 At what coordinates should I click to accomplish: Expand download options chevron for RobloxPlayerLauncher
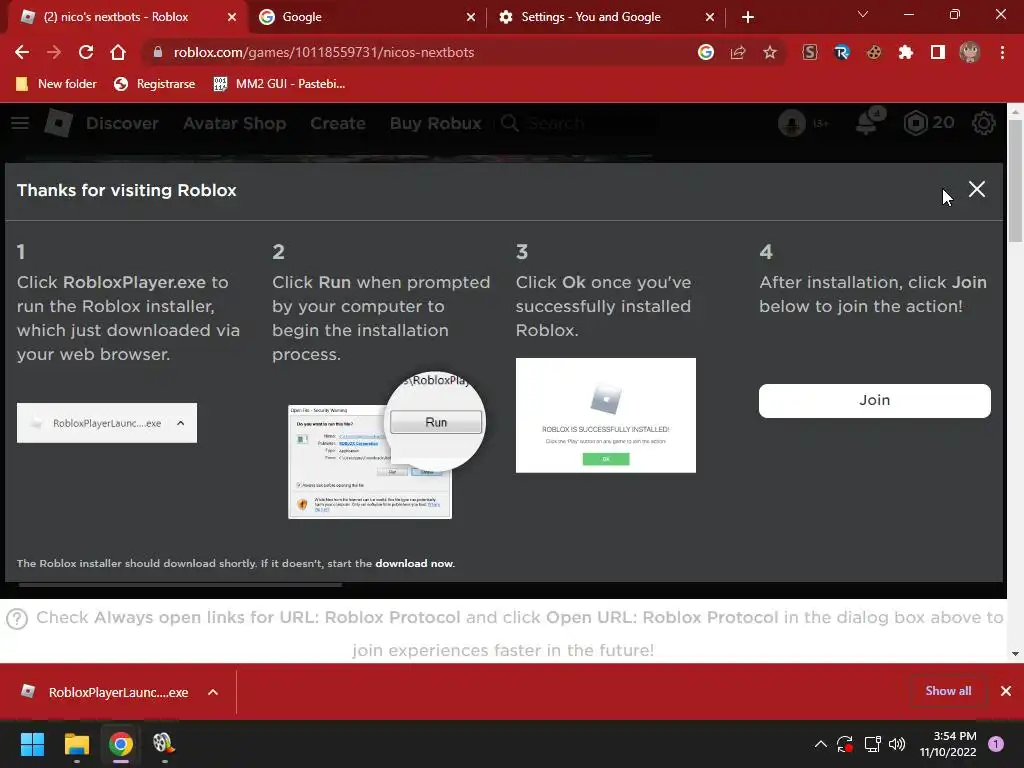[x=213, y=692]
